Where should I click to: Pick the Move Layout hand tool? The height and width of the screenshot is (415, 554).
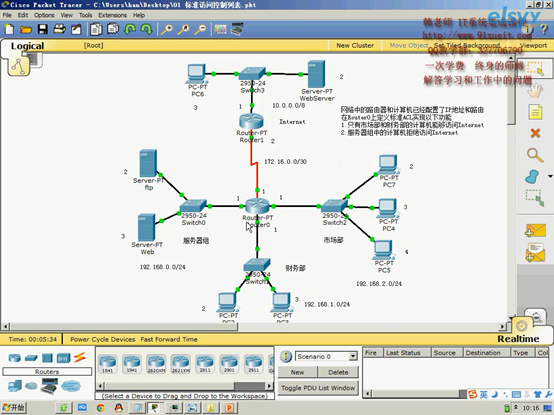[x=535, y=91]
